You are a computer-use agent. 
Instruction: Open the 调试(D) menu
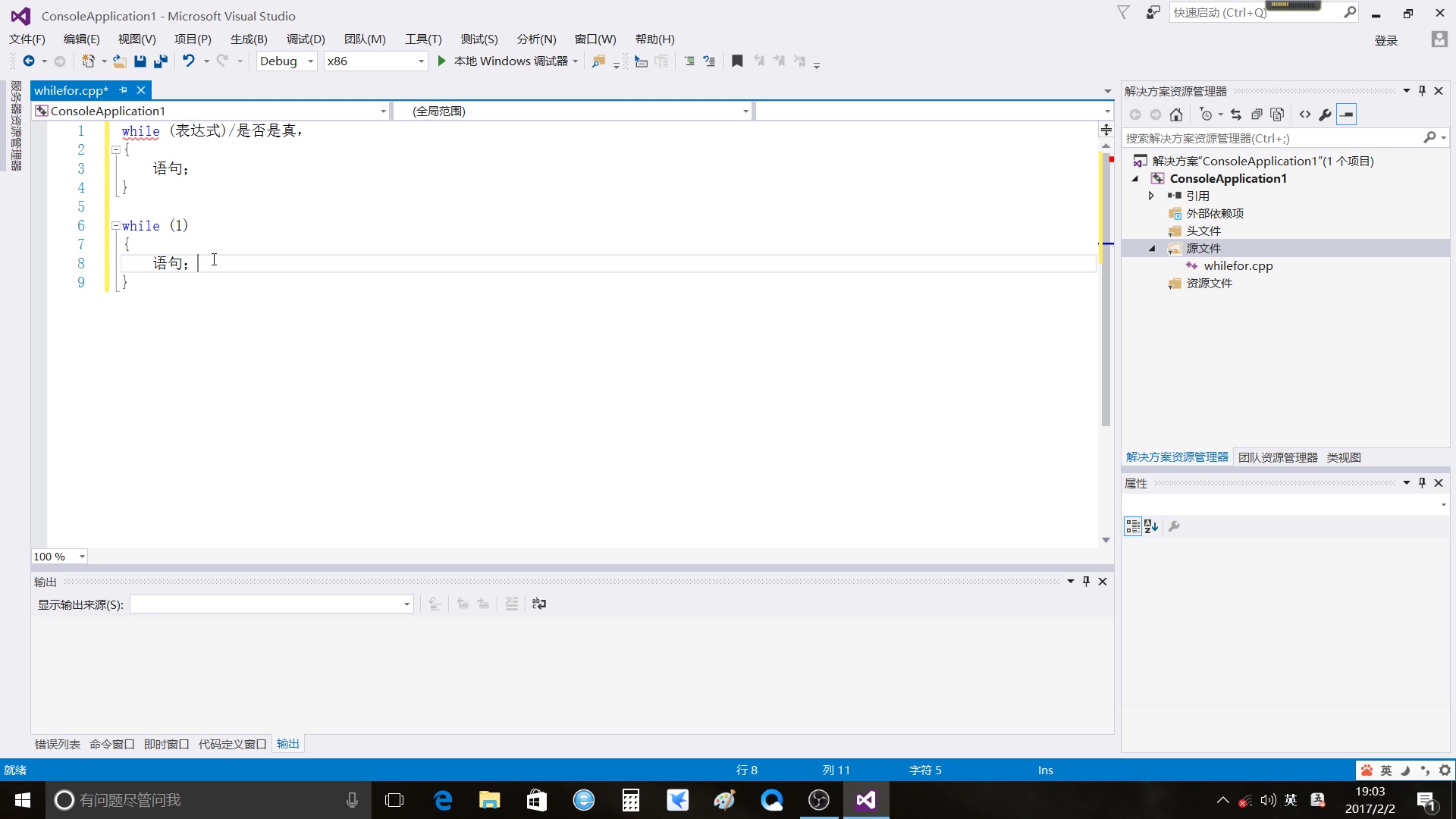pos(306,39)
